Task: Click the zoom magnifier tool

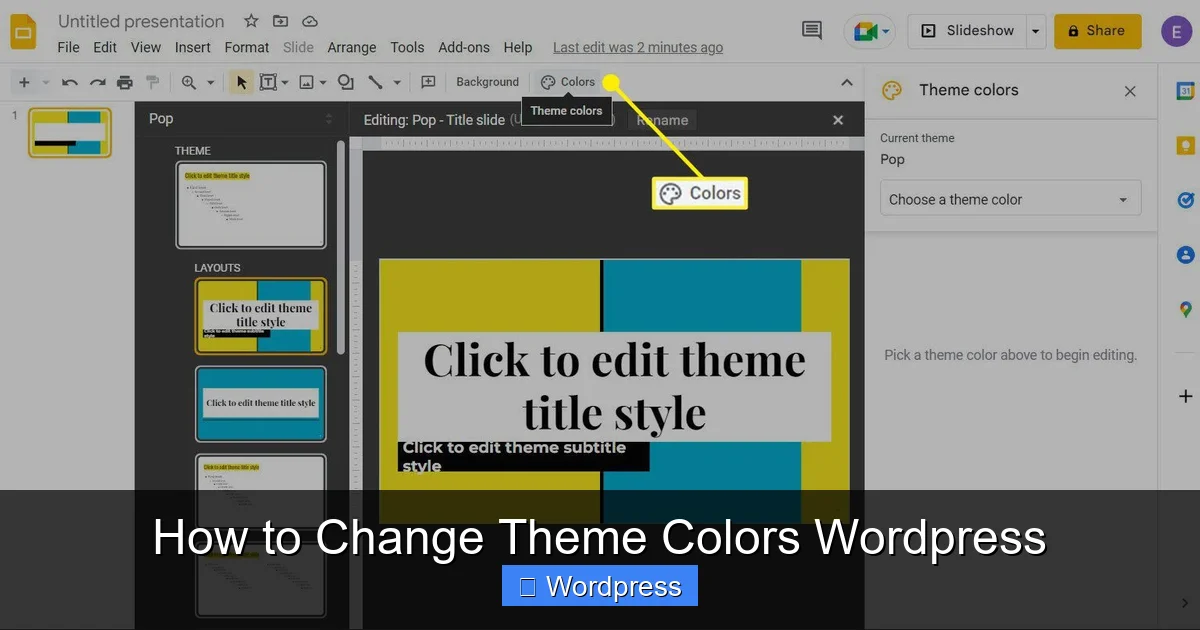Action: (x=188, y=82)
